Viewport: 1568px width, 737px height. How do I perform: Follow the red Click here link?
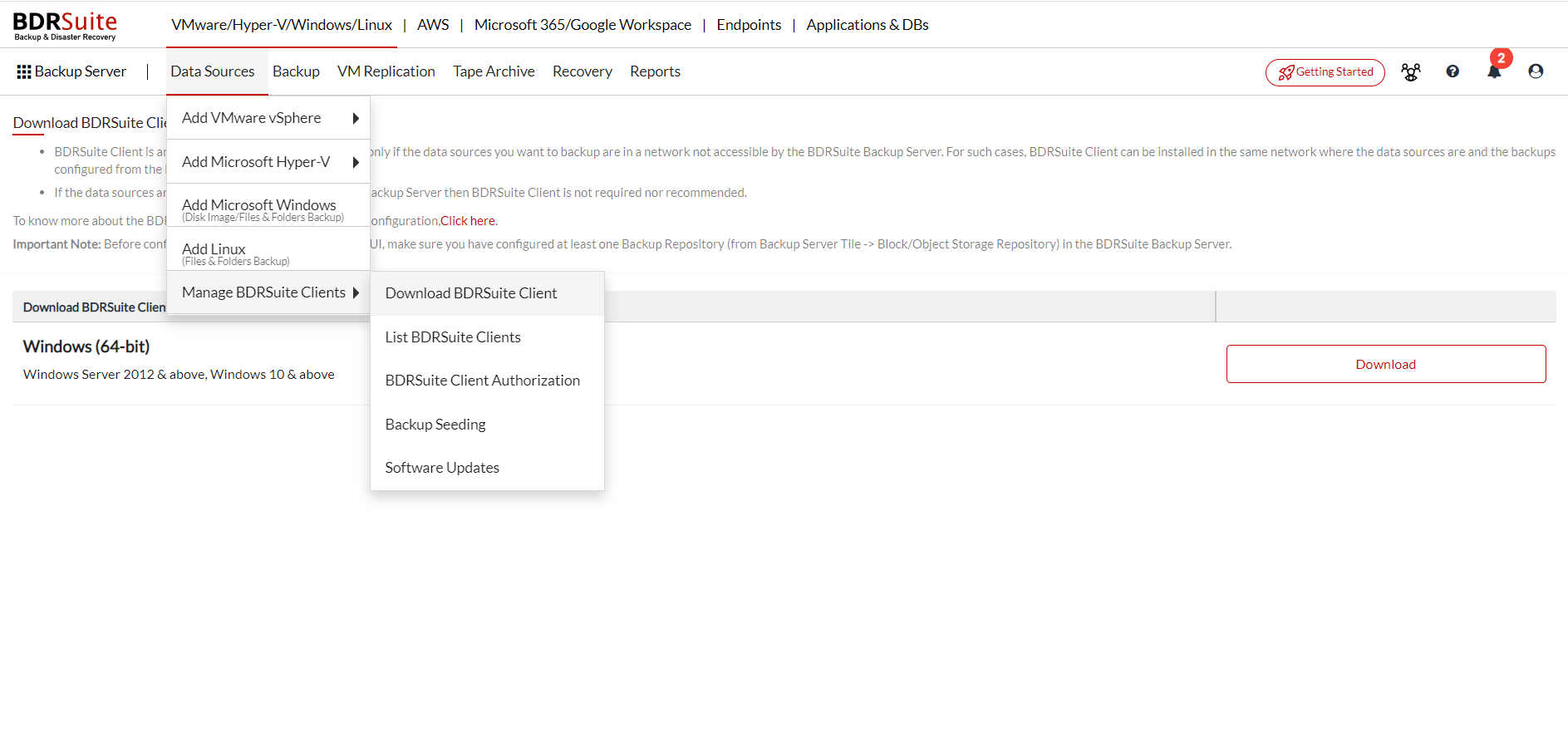(x=468, y=221)
